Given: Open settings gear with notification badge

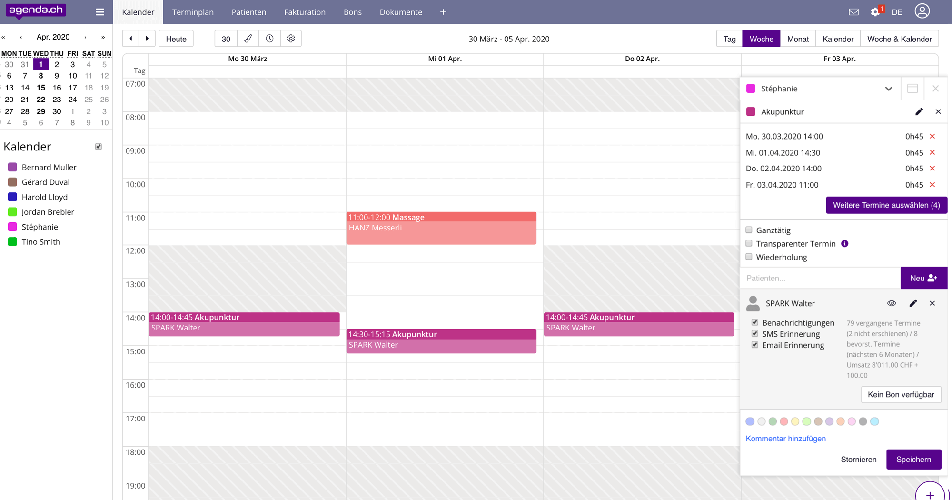Looking at the screenshot, I should (875, 12).
